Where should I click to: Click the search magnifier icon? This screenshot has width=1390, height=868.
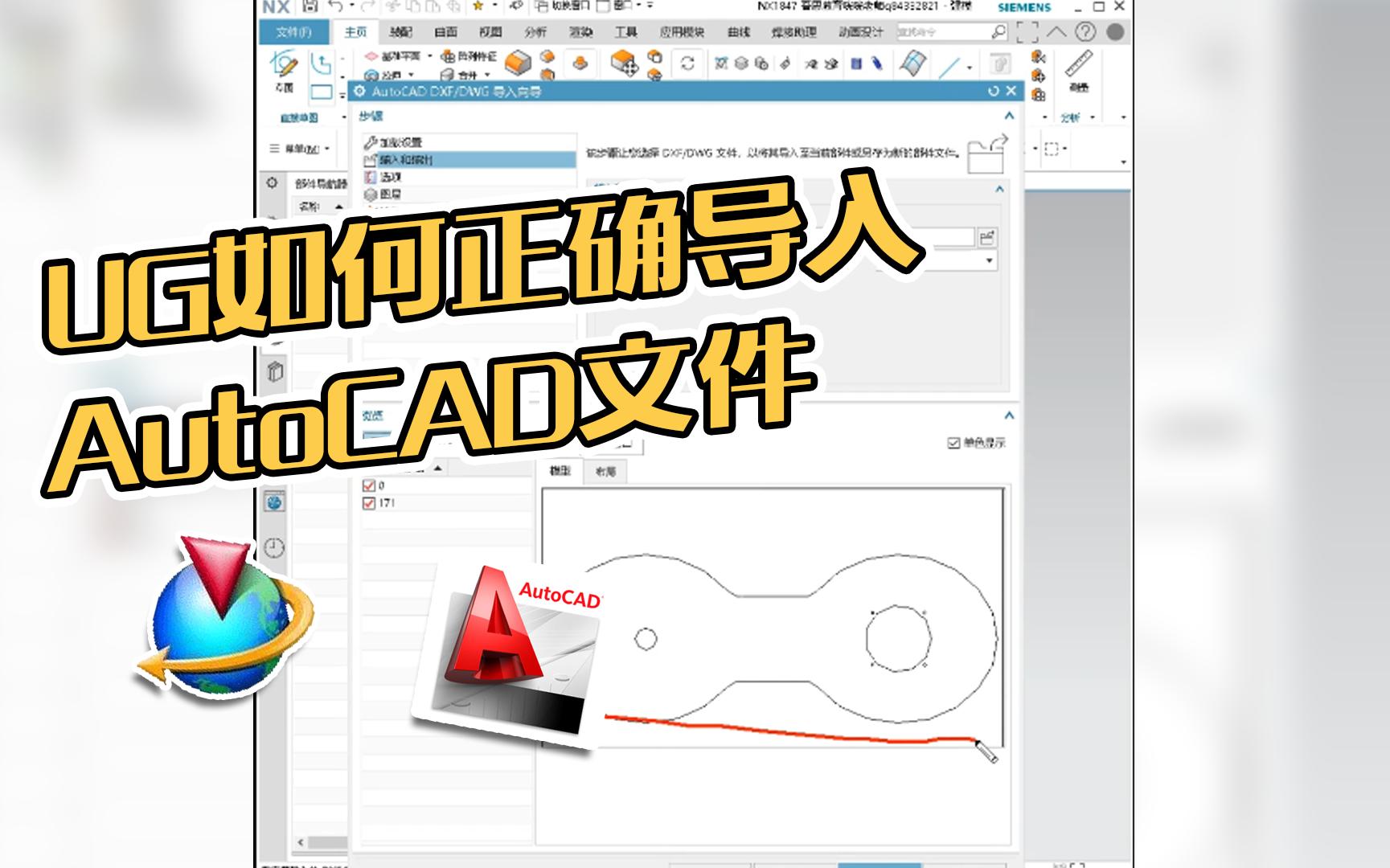click(998, 31)
